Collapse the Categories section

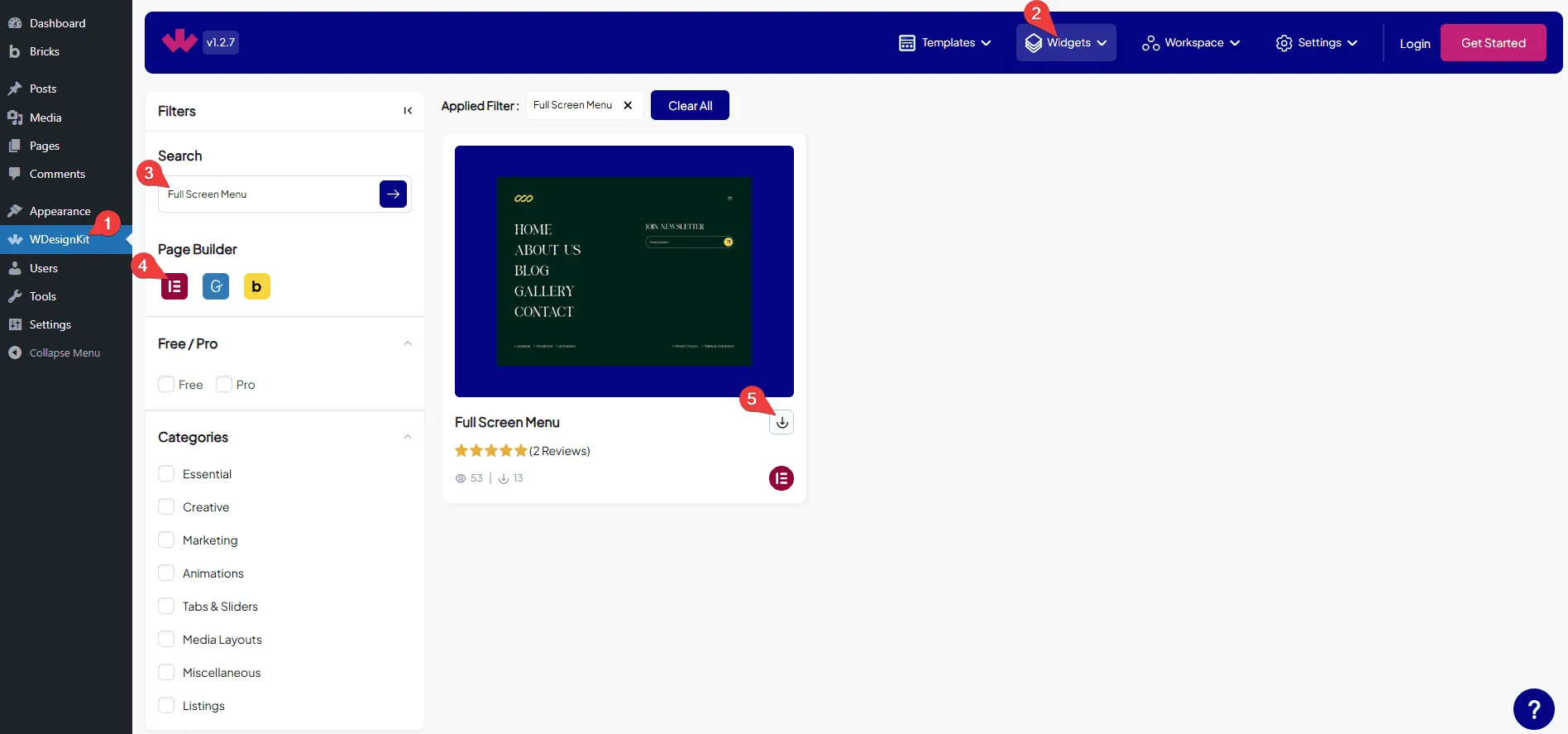point(408,437)
